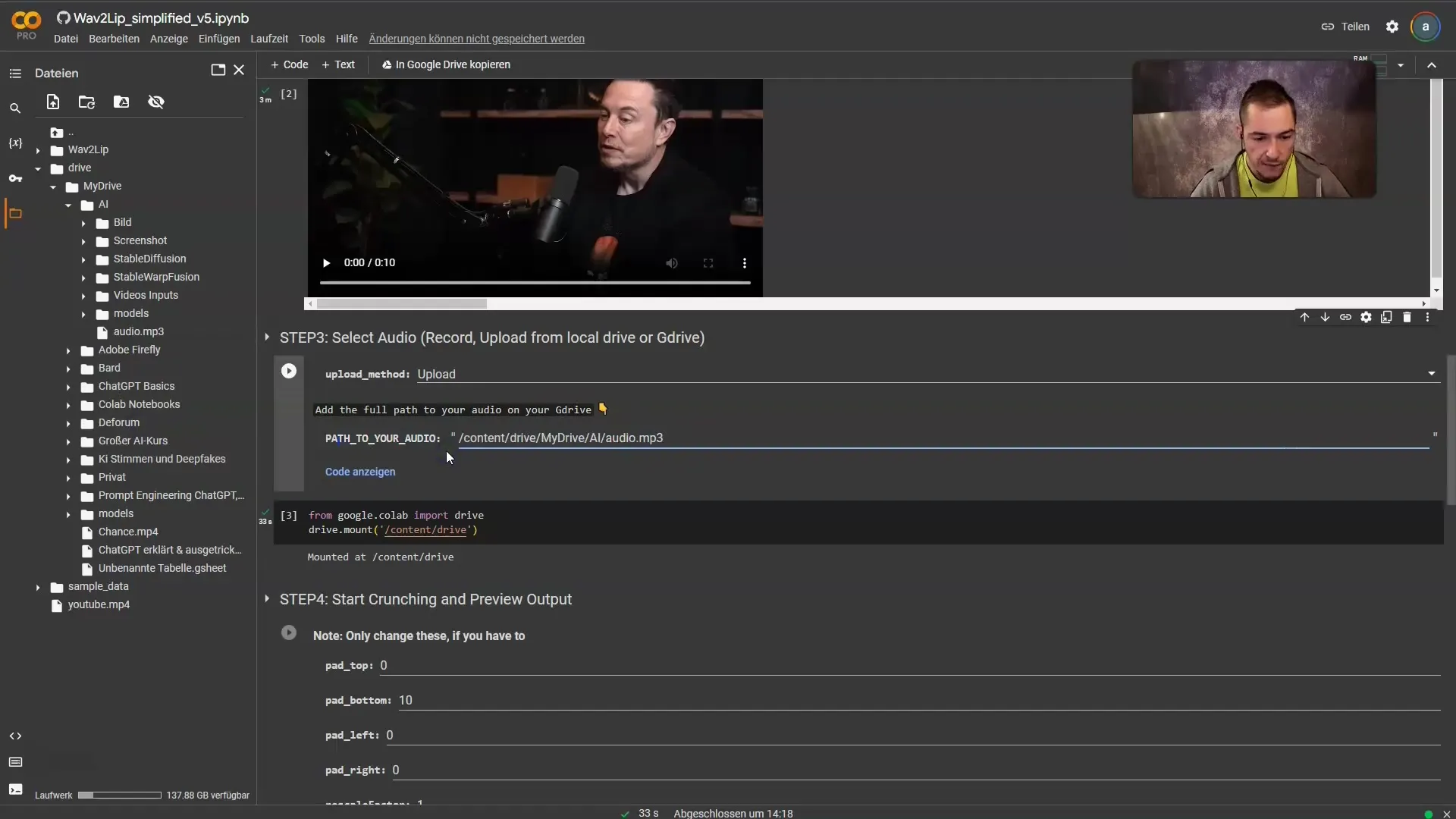Click on audio.mp3 file in sidebar
The height and width of the screenshot is (819, 1456).
[x=138, y=331]
